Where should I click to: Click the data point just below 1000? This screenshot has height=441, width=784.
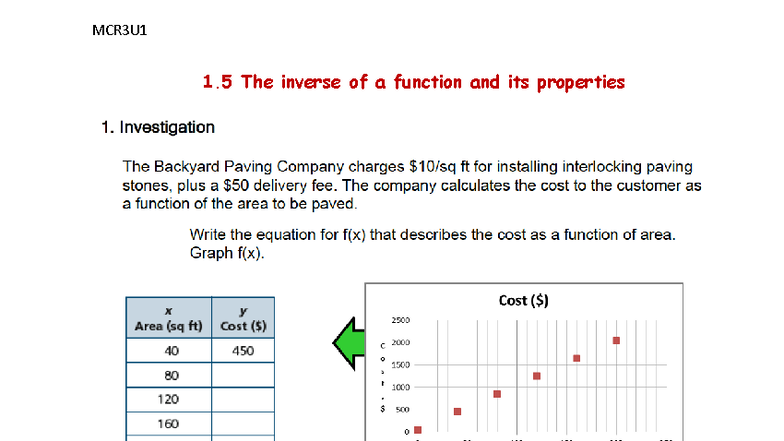497,394
